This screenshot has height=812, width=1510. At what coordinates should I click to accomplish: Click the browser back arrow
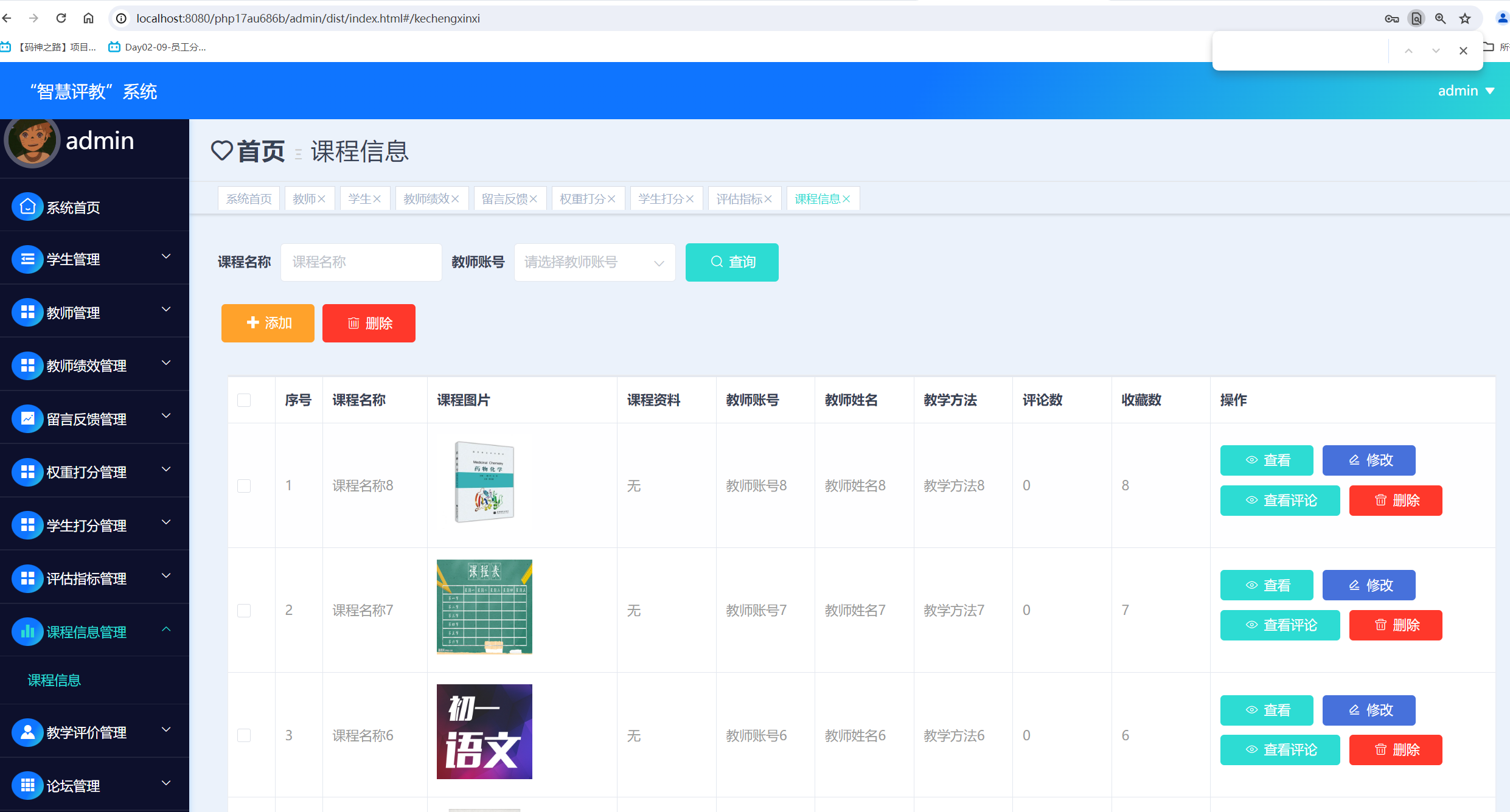7,18
